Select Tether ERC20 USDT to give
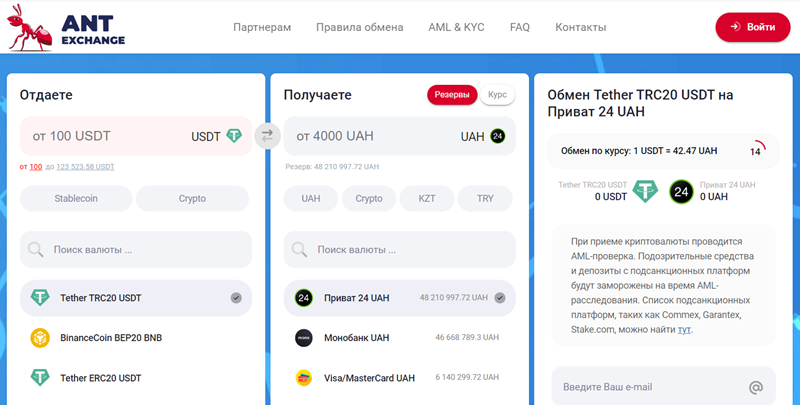The width and height of the screenshot is (800, 405). [136, 378]
